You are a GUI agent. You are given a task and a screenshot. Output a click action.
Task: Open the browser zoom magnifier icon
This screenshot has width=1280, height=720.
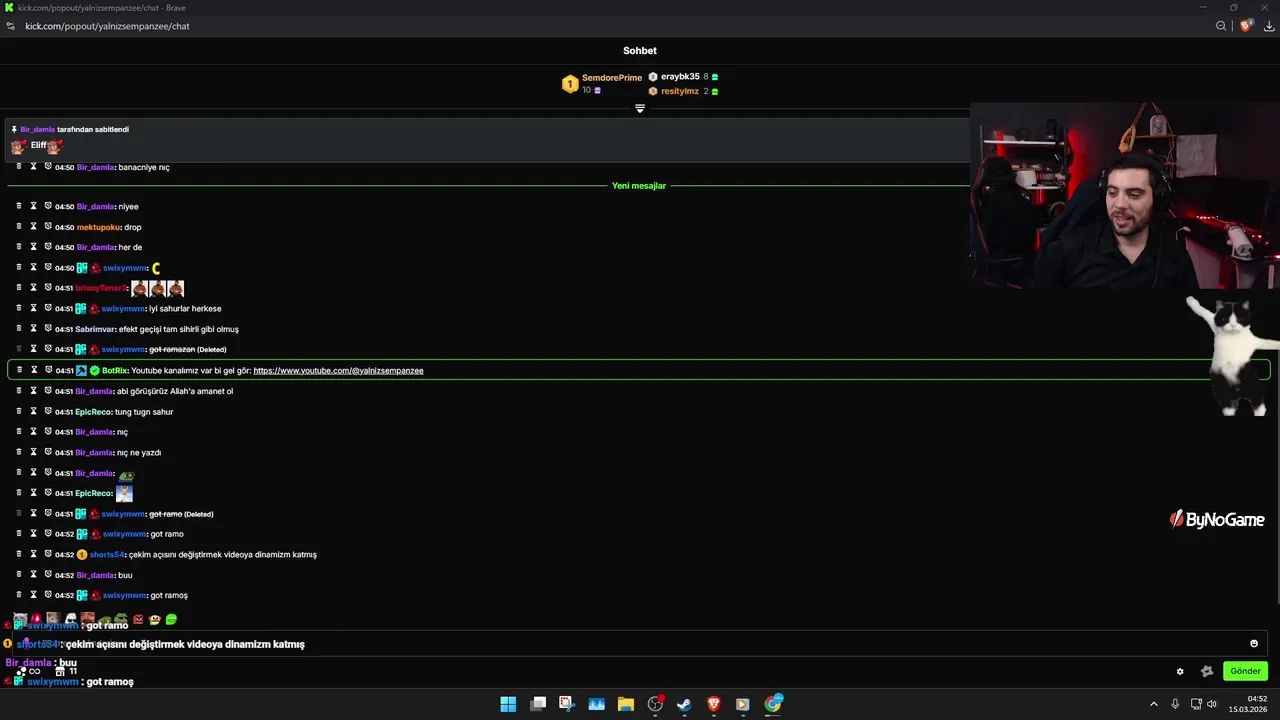[x=1221, y=26]
